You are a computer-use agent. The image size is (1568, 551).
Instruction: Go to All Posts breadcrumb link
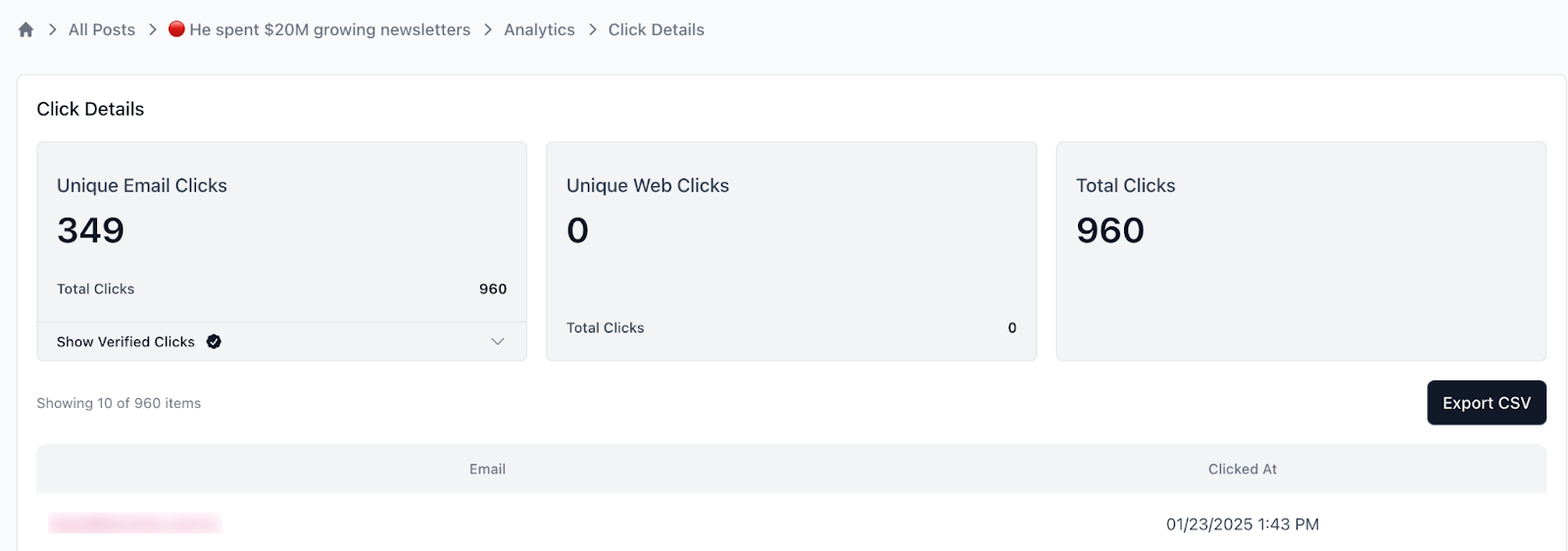click(102, 29)
